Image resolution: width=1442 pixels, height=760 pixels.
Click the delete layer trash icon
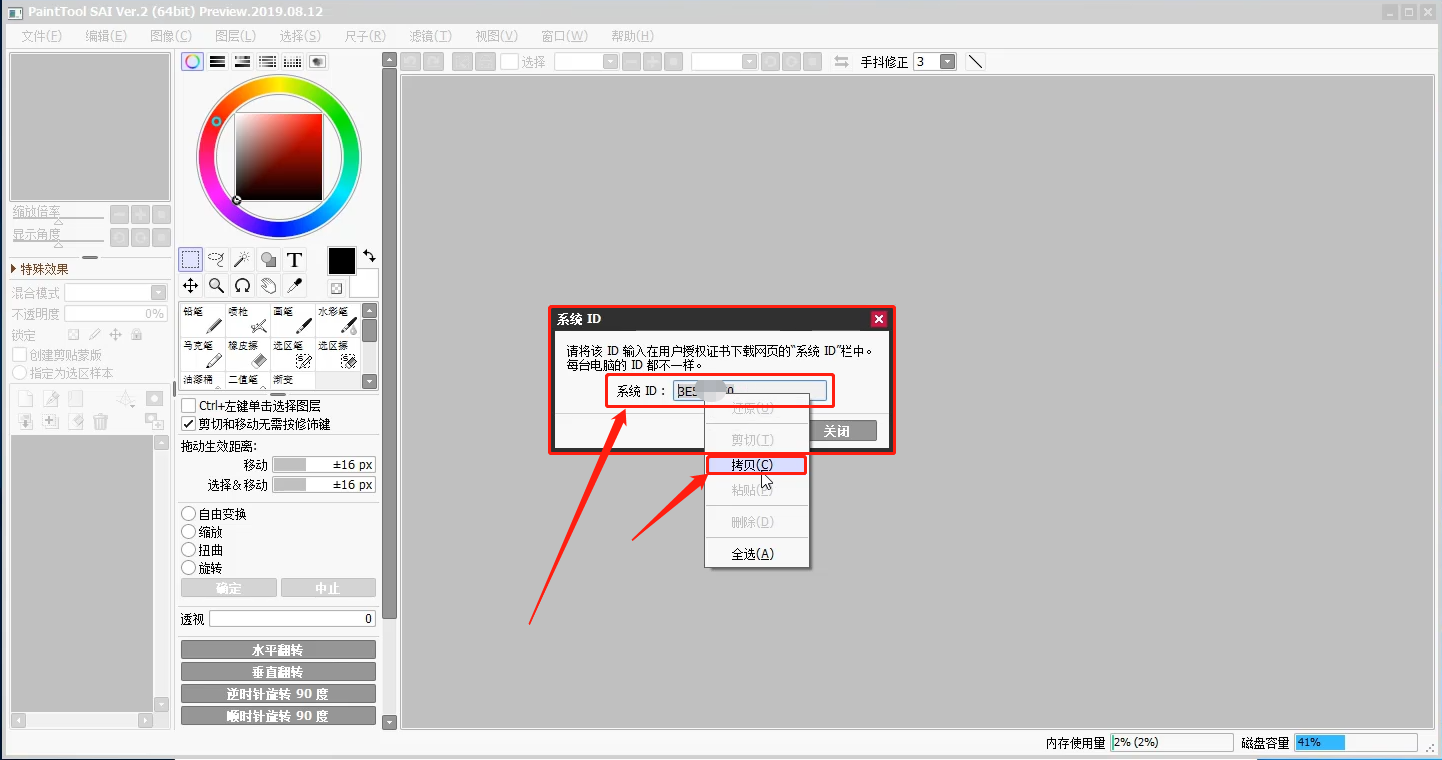(100, 422)
